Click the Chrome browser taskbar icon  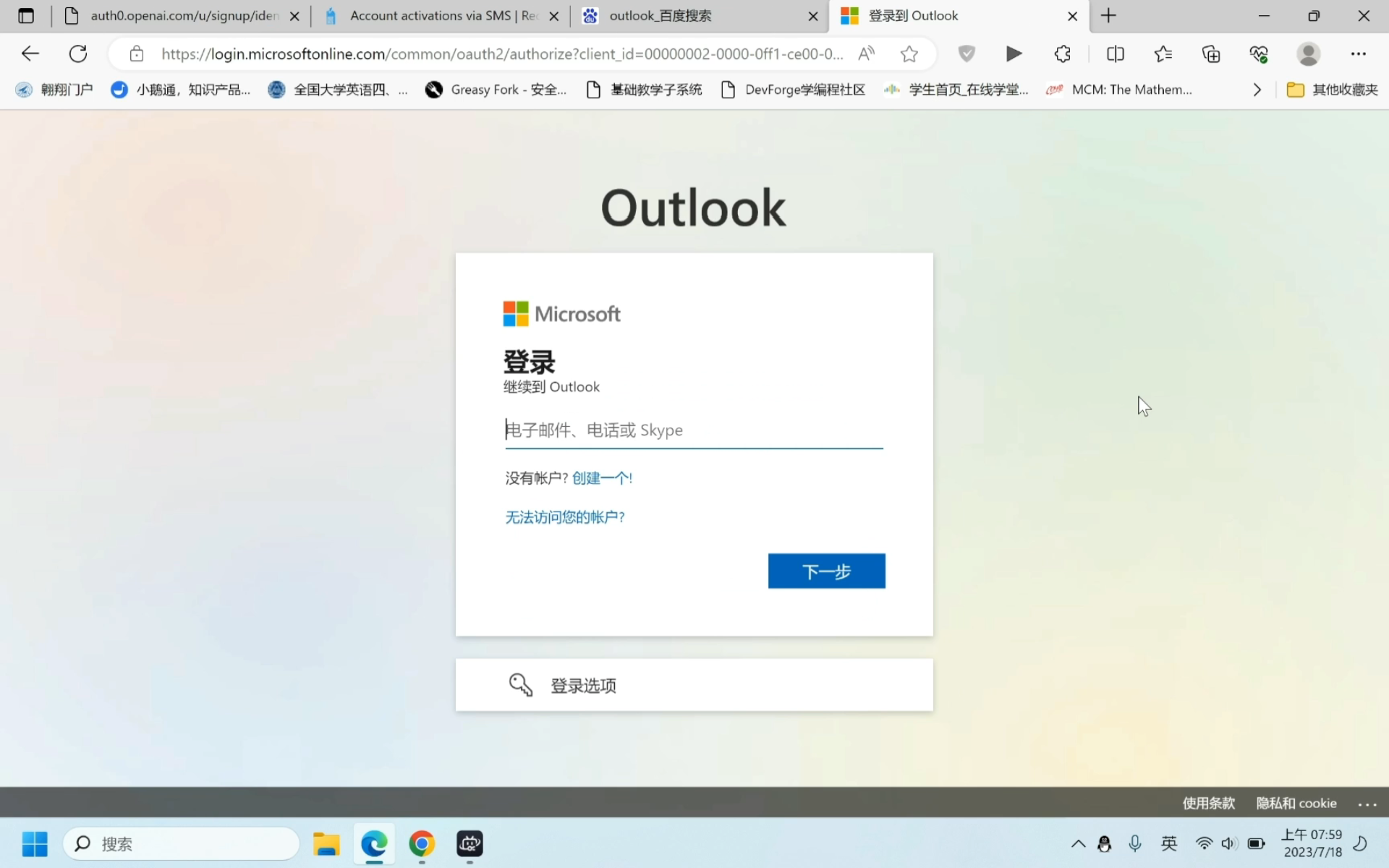tap(421, 843)
